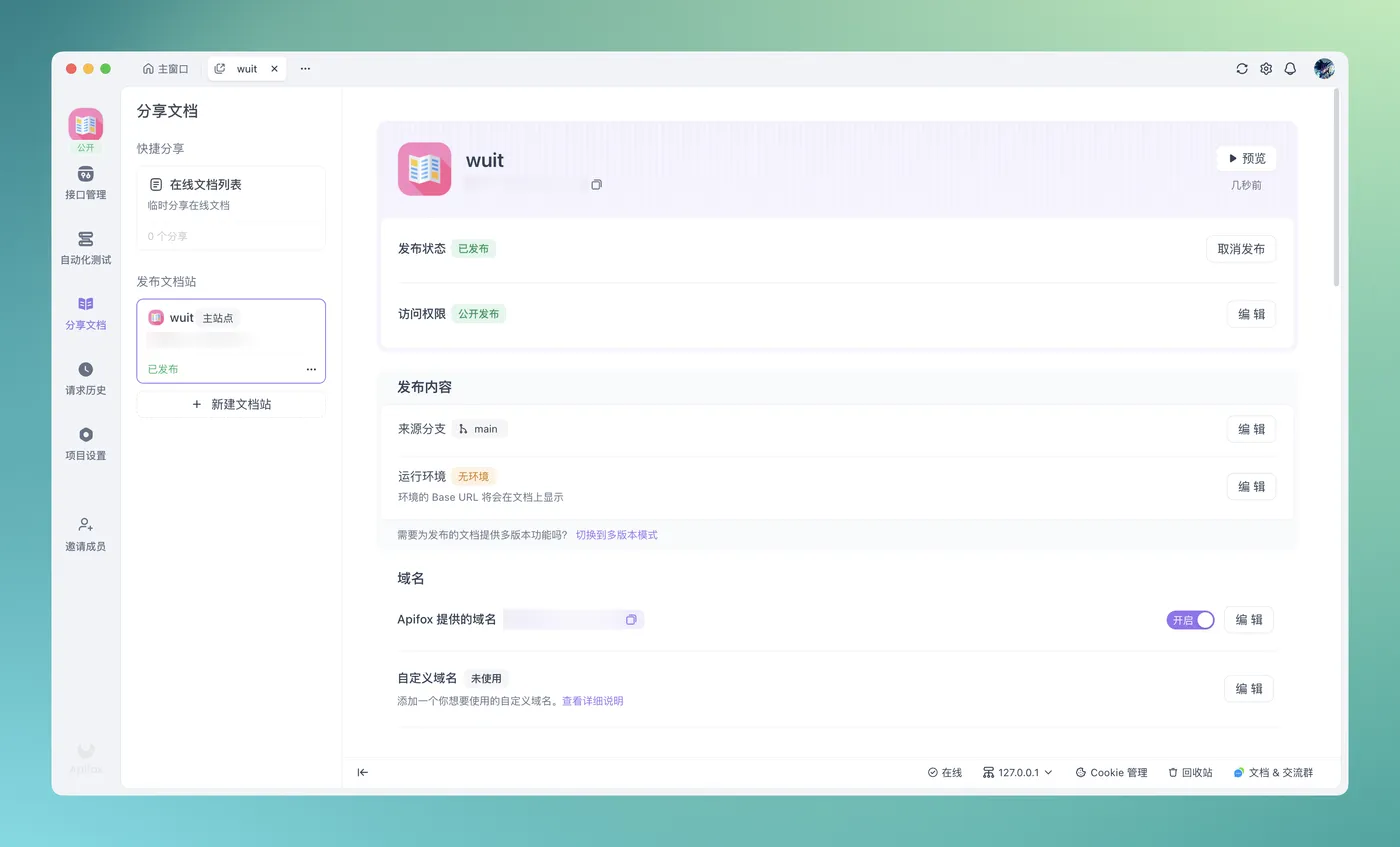Open 在线文档列表 card

coord(231,207)
